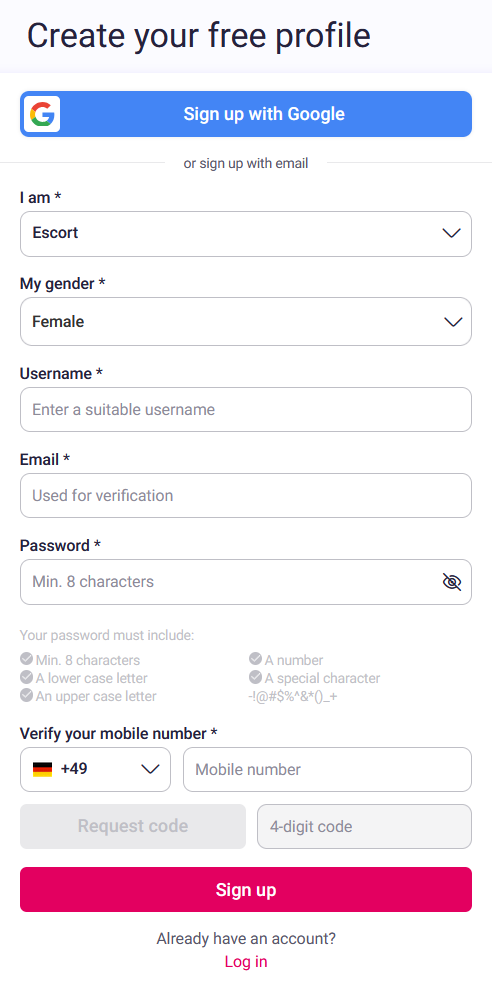Click the upper case letter checkmark icon

click(x=26, y=695)
